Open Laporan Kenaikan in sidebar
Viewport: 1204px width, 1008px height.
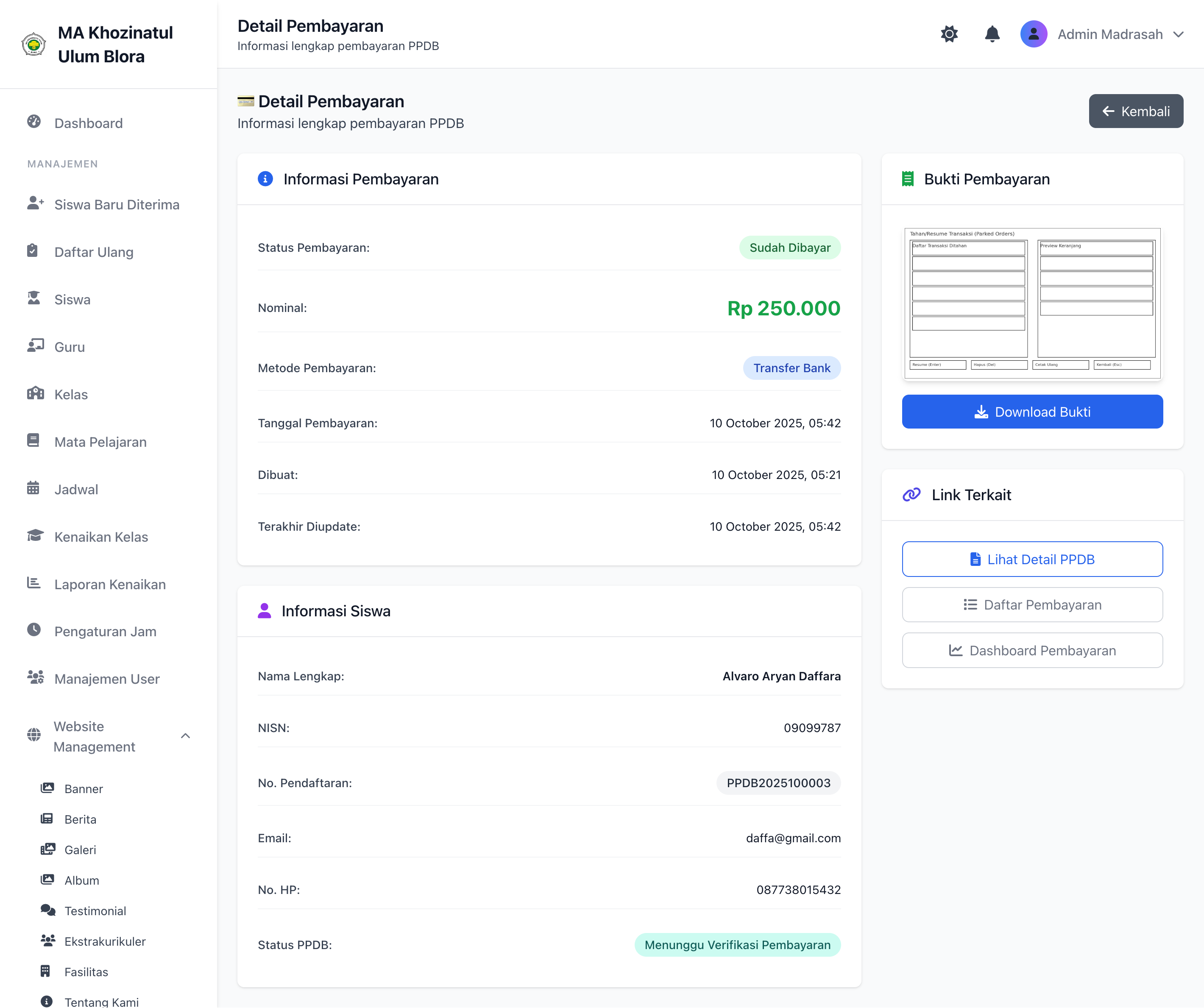click(x=109, y=584)
